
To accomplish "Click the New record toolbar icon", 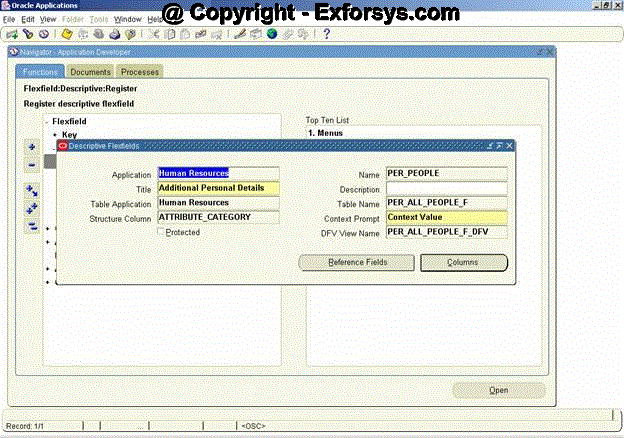I will click(12, 34).
